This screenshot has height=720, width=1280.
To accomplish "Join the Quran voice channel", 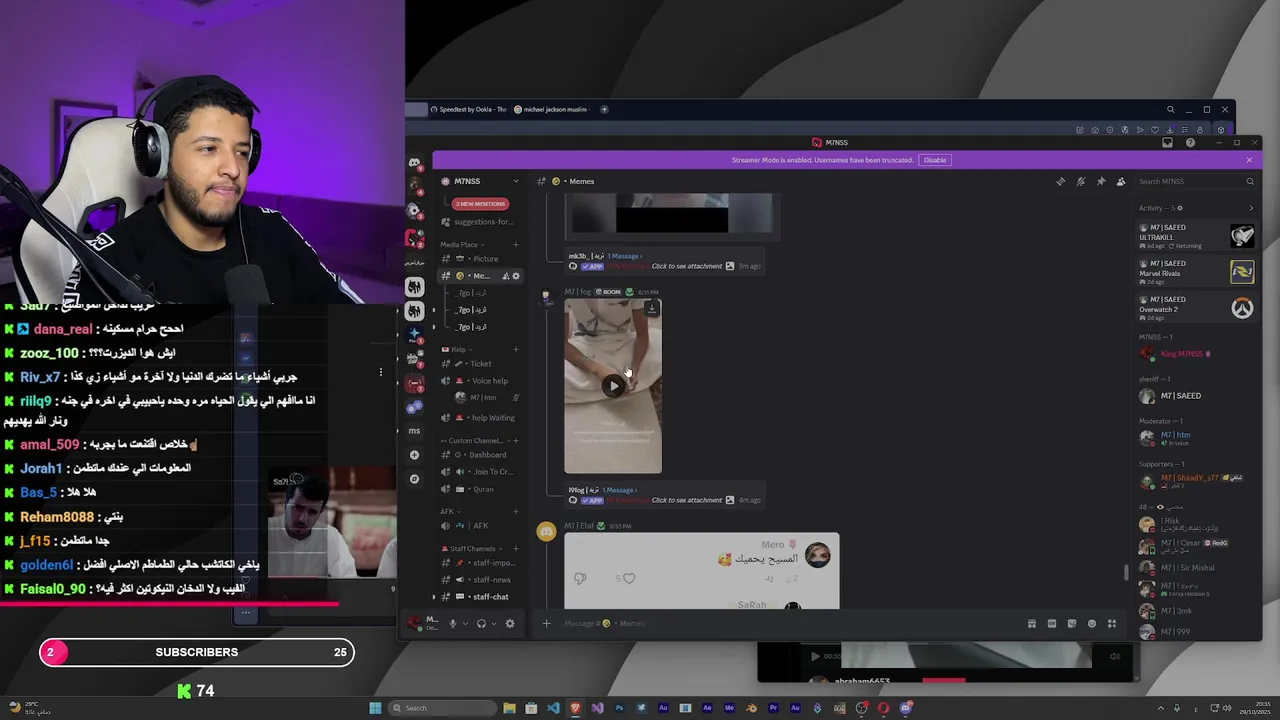I will tap(480, 489).
